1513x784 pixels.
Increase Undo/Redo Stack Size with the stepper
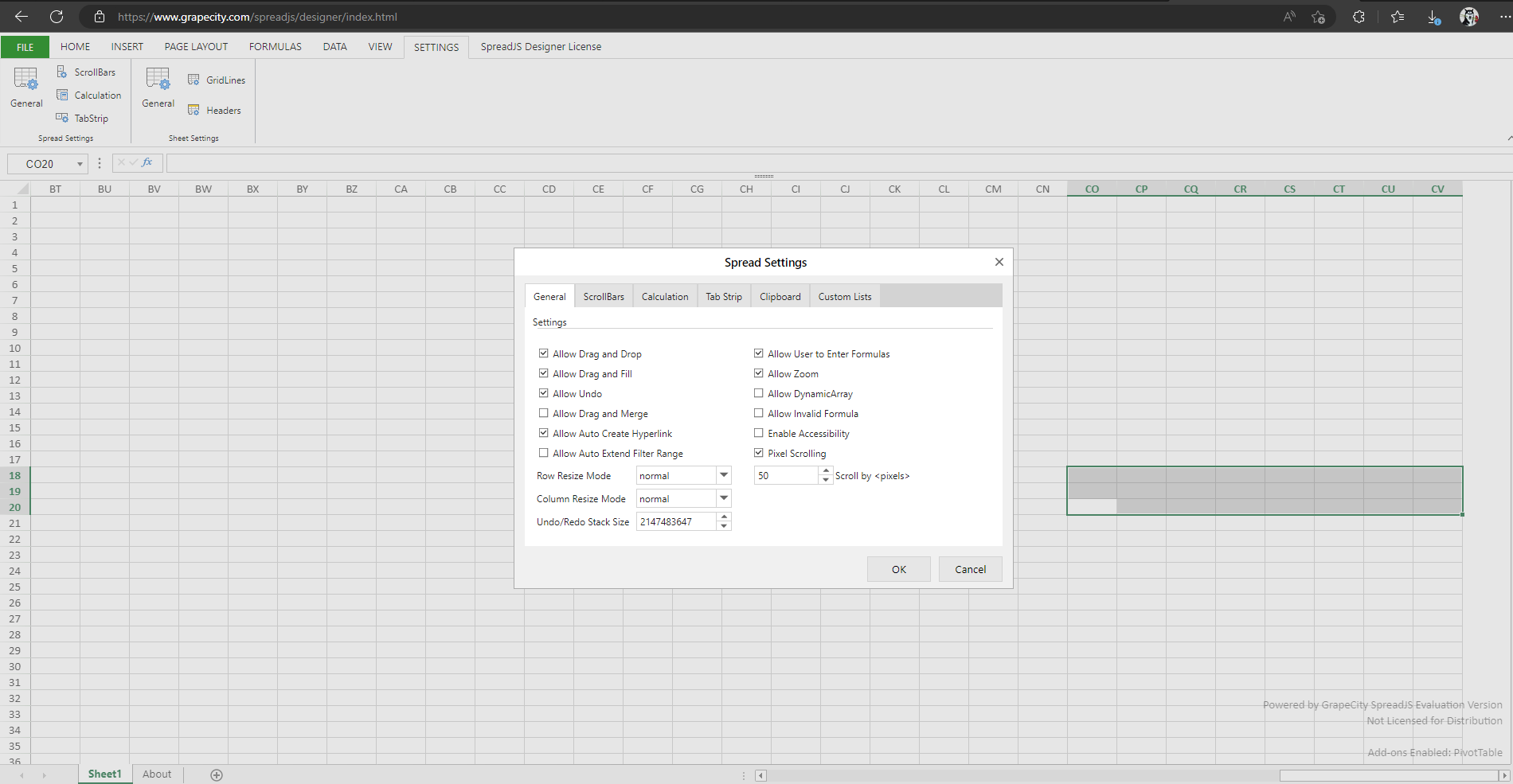click(x=724, y=517)
